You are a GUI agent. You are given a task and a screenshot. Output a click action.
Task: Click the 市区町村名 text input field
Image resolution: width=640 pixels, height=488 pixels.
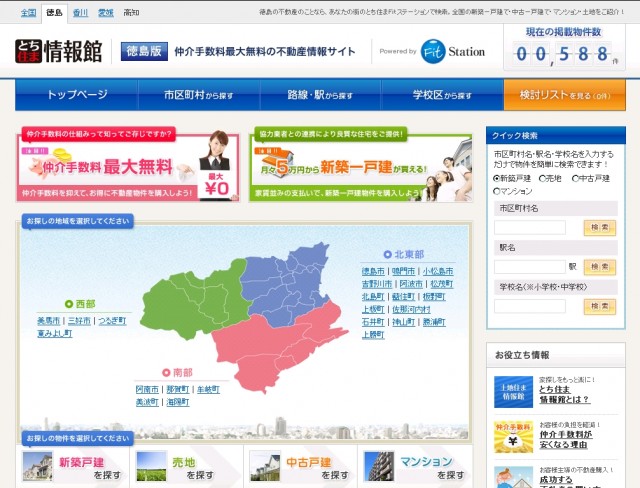pos(530,227)
